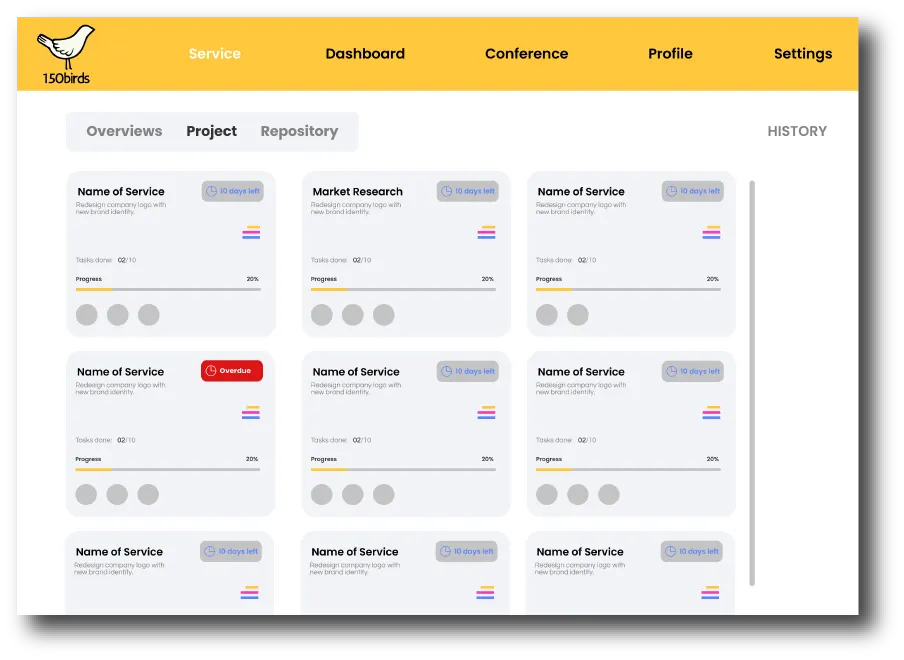Click the progress bar on the two-avatar card
This screenshot has width=904, height=660.
[x=628, y=289]
